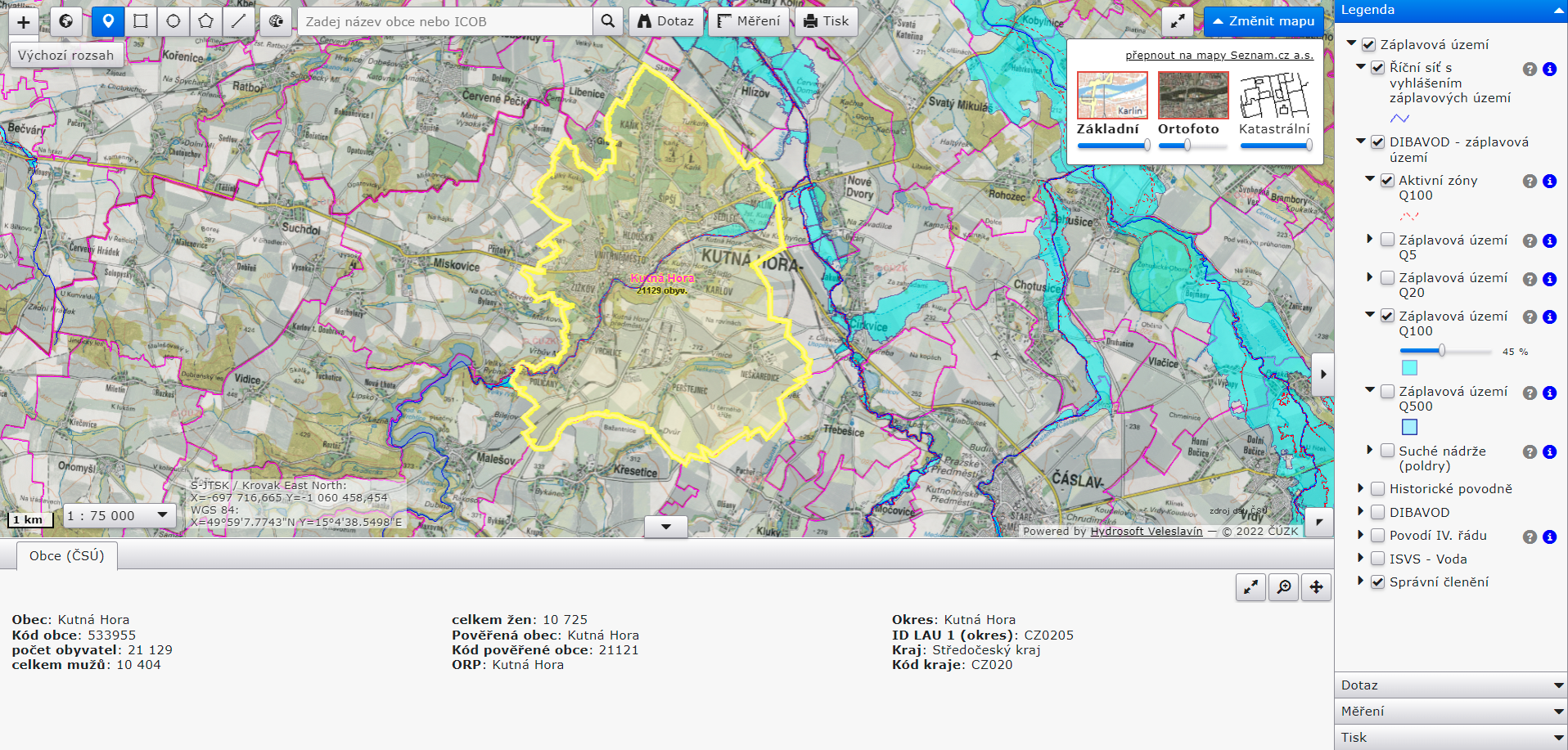Click info icon for Záplavová území Q20

click(1549, 279)
